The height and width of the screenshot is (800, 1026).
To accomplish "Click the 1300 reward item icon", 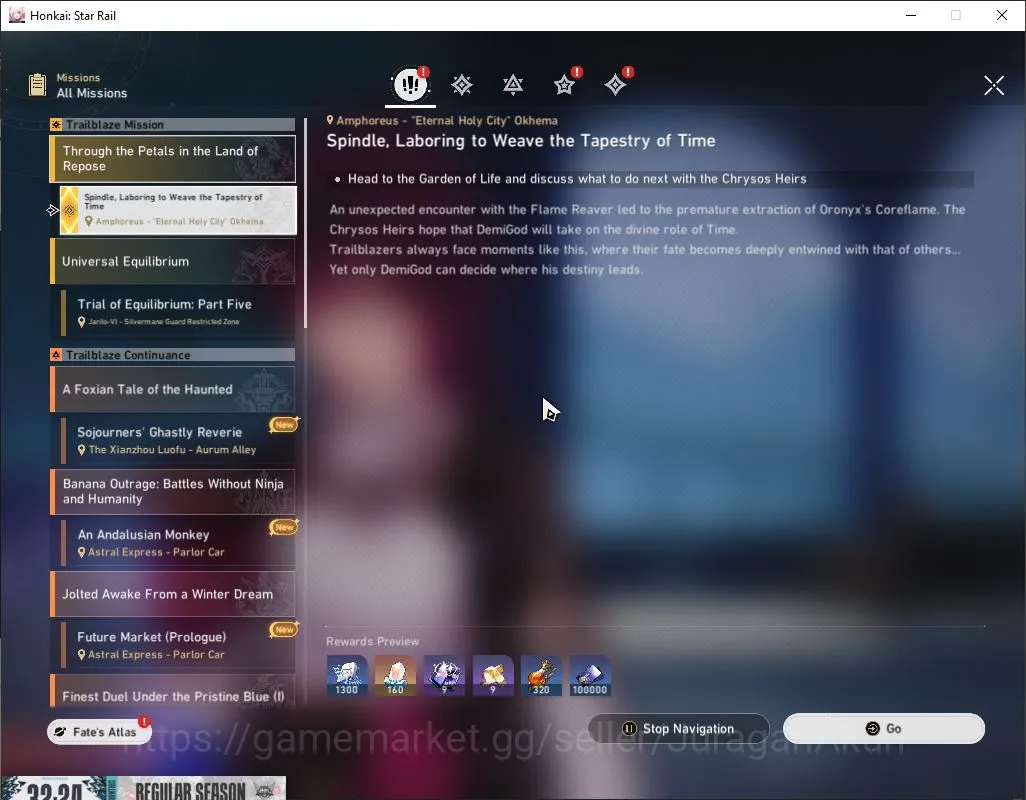I will click(x=347, y=676).
